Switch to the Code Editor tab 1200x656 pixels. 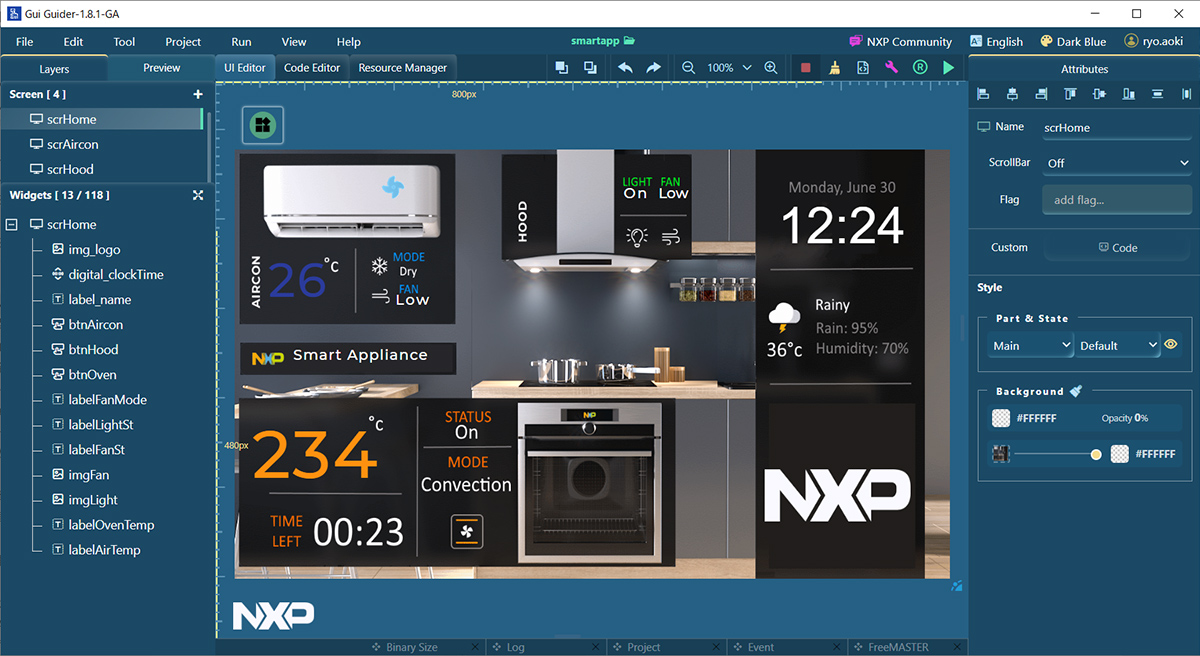tap(312, 68)
